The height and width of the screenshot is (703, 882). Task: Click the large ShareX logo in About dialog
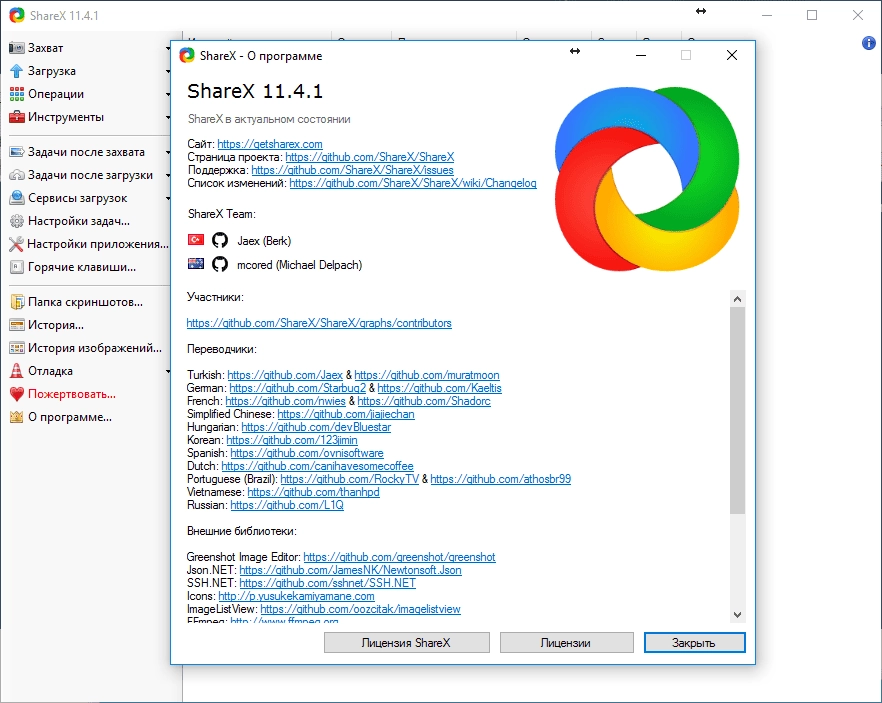point(647,179)
